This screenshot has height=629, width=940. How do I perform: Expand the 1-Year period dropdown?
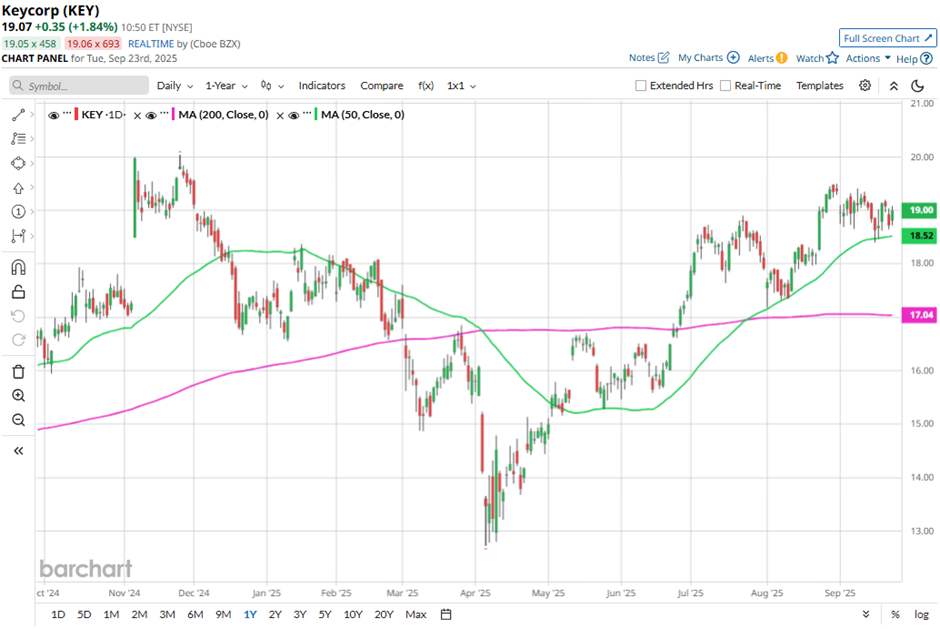227,86
